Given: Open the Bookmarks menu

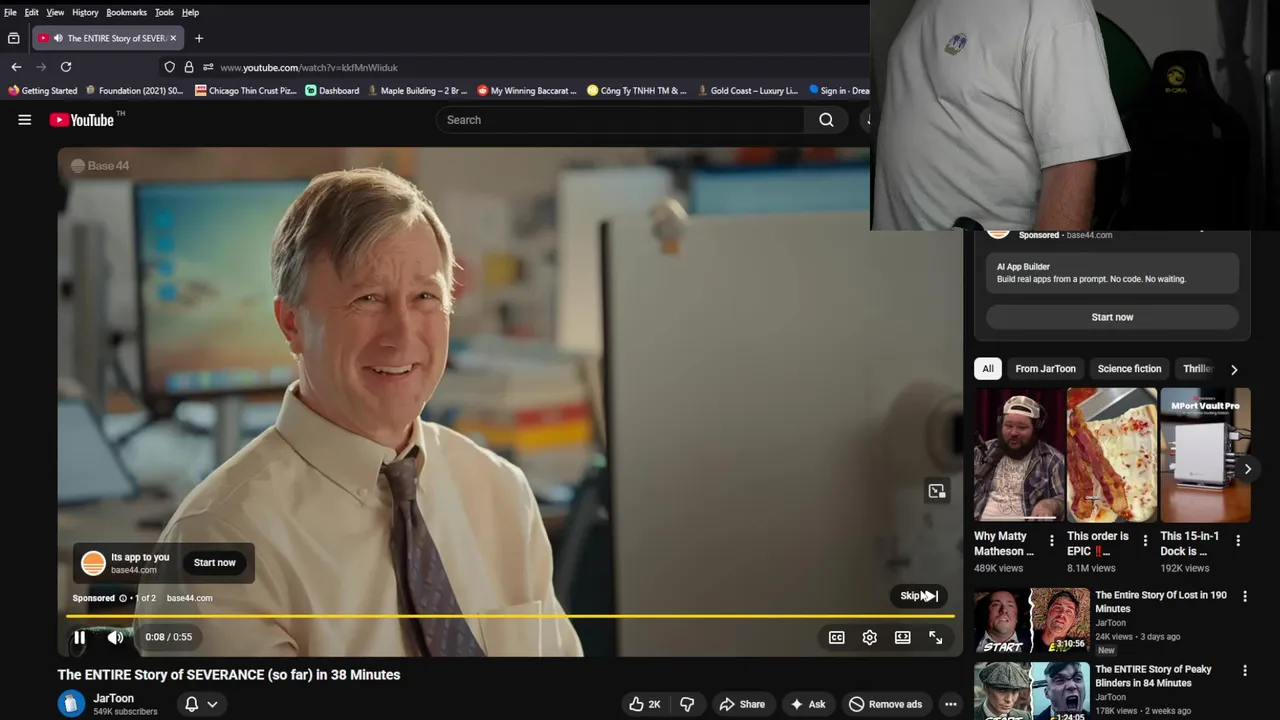Looking at the screenshot, I should coord(126,12).
